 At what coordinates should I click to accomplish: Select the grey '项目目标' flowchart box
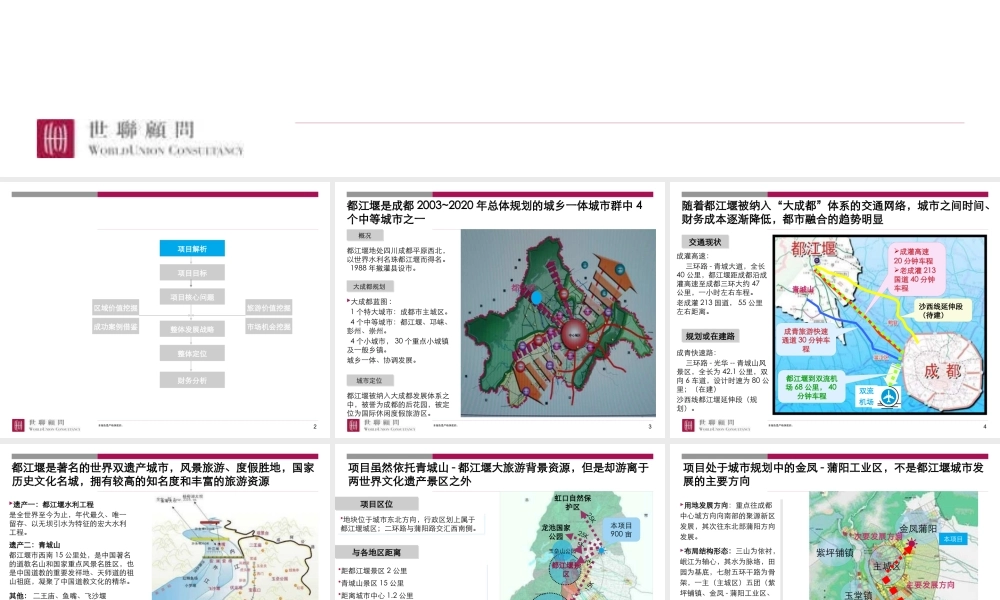pos(192,273)
